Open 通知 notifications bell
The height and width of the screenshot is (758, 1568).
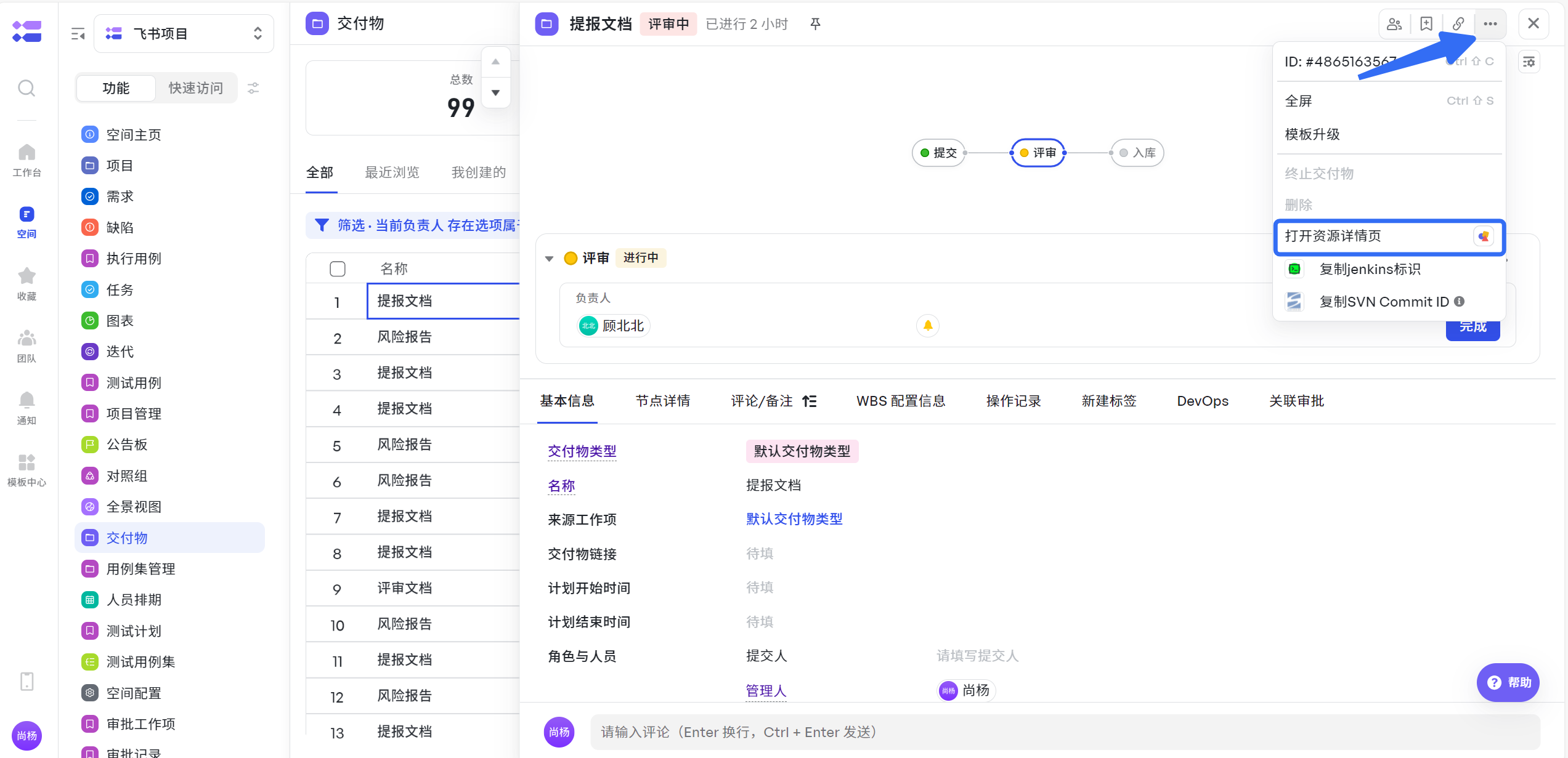tap(26, 408)
